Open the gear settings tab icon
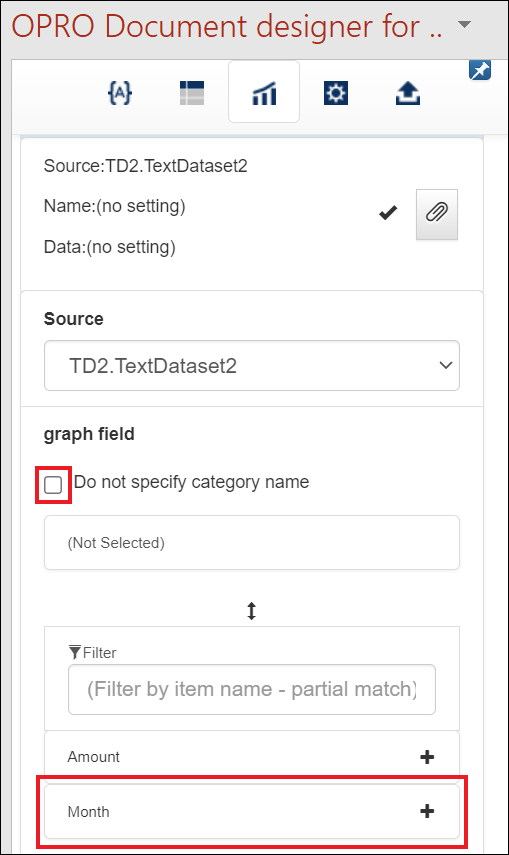Viewport: 509px width, 855px height. click(x=336, y=93)
